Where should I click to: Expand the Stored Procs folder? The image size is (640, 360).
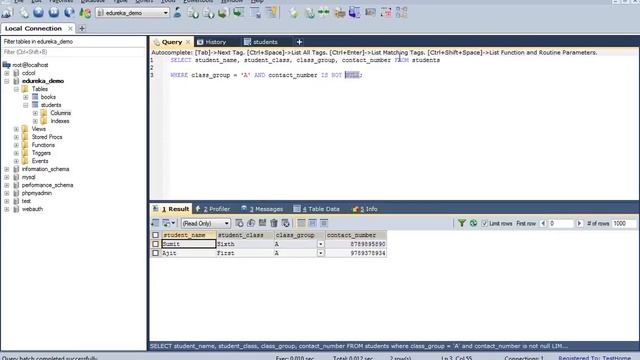[16, 137]
